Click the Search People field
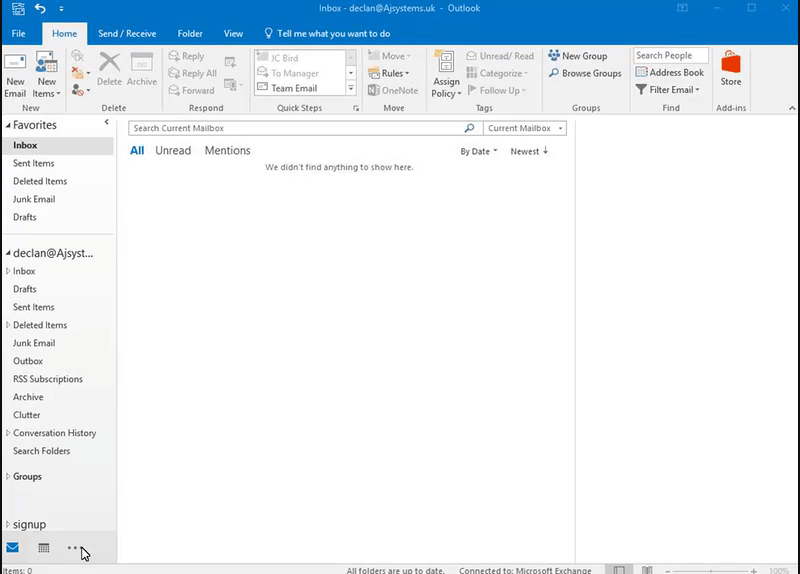The height and width of the screenshot is (574, 800). point(671,55)
